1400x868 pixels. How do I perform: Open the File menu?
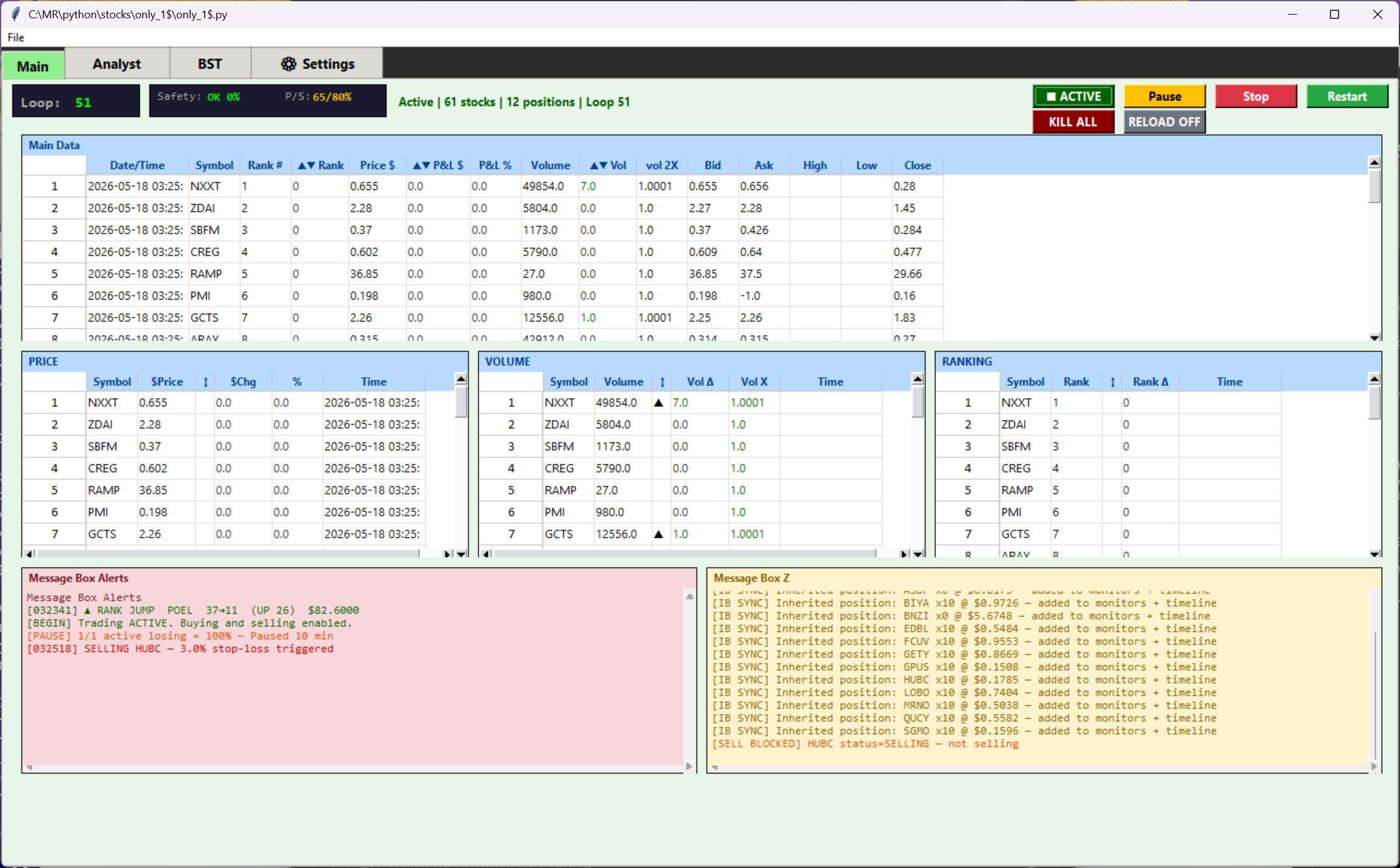pyautogui.click(x=16, y=37)
